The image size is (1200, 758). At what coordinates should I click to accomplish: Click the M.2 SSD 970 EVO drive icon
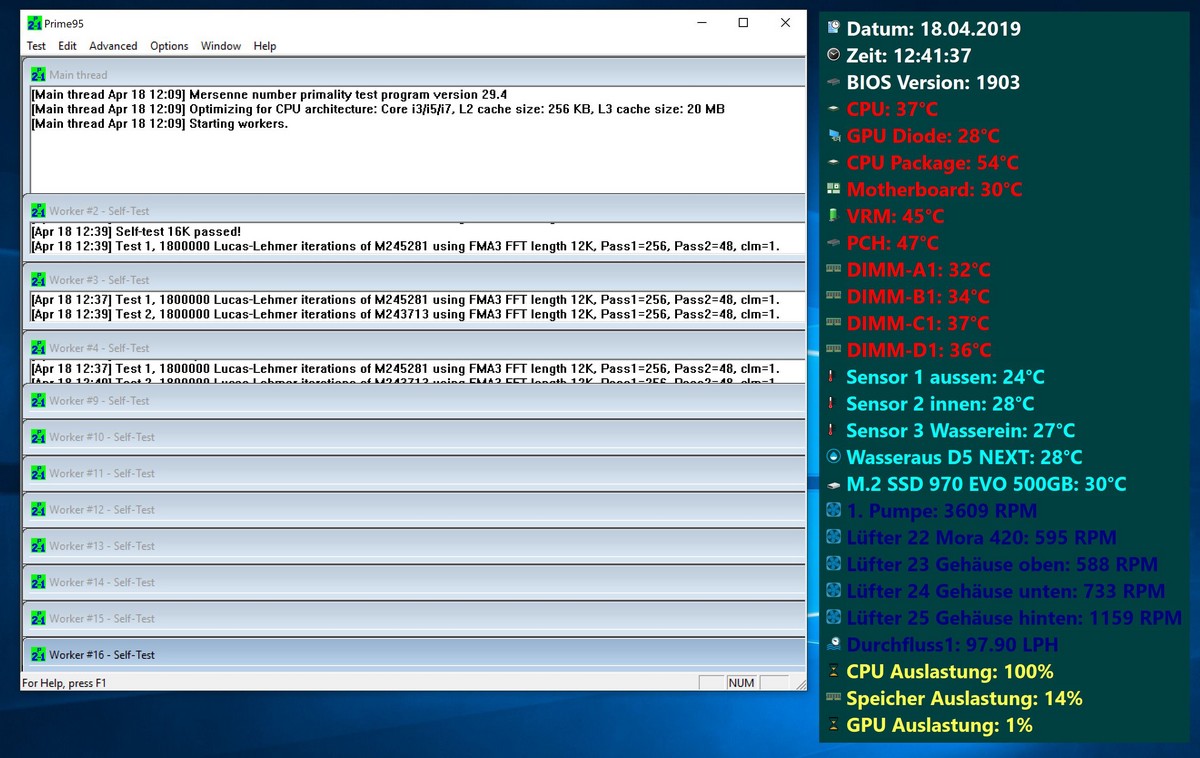pyautogui.click(x=834, y=484)
